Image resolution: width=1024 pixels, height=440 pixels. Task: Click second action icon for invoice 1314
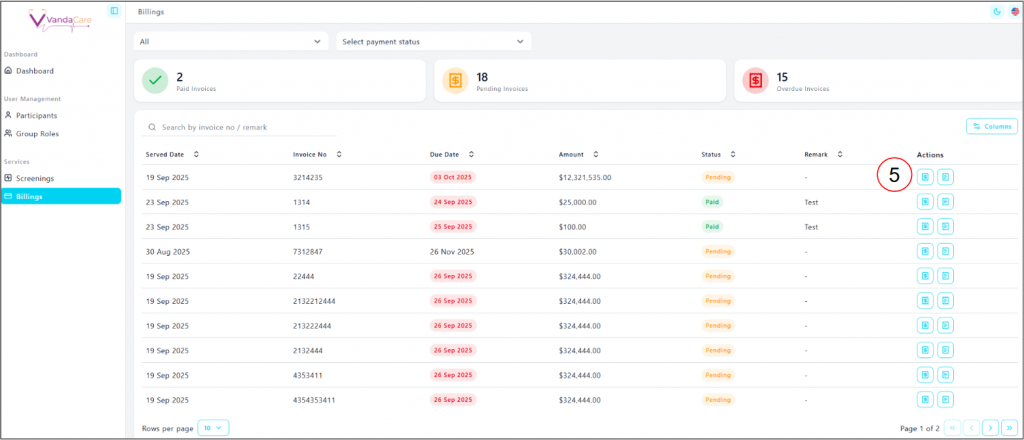945,201
